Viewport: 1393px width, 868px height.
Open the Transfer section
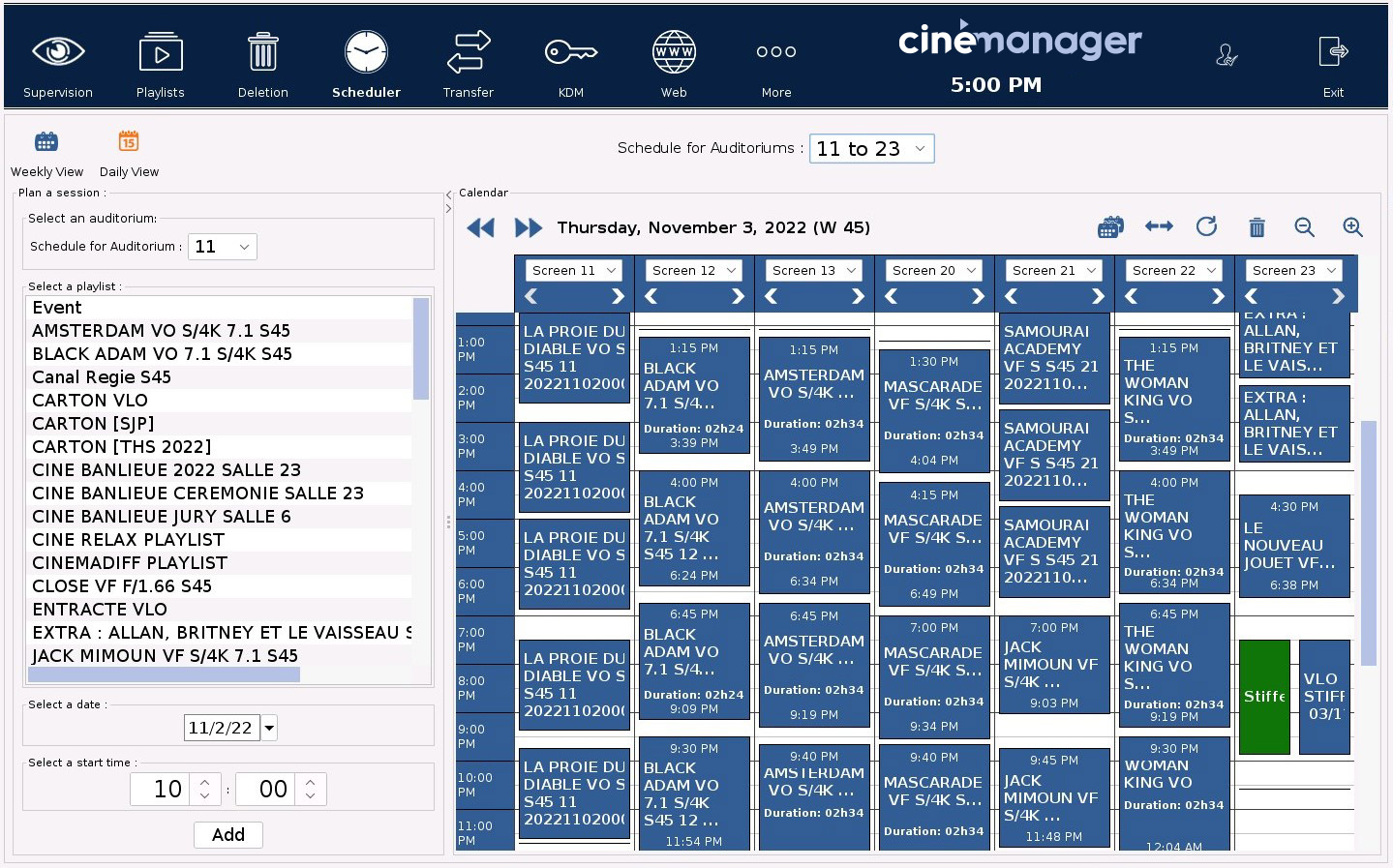click(x=469, y=61)
